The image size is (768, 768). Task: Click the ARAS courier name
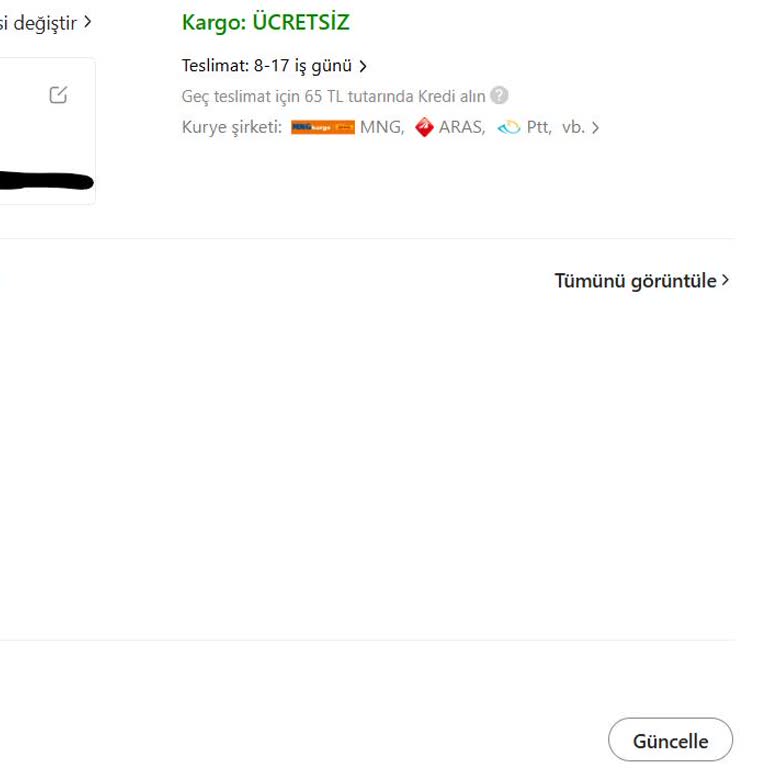click(x=462, y=127)
